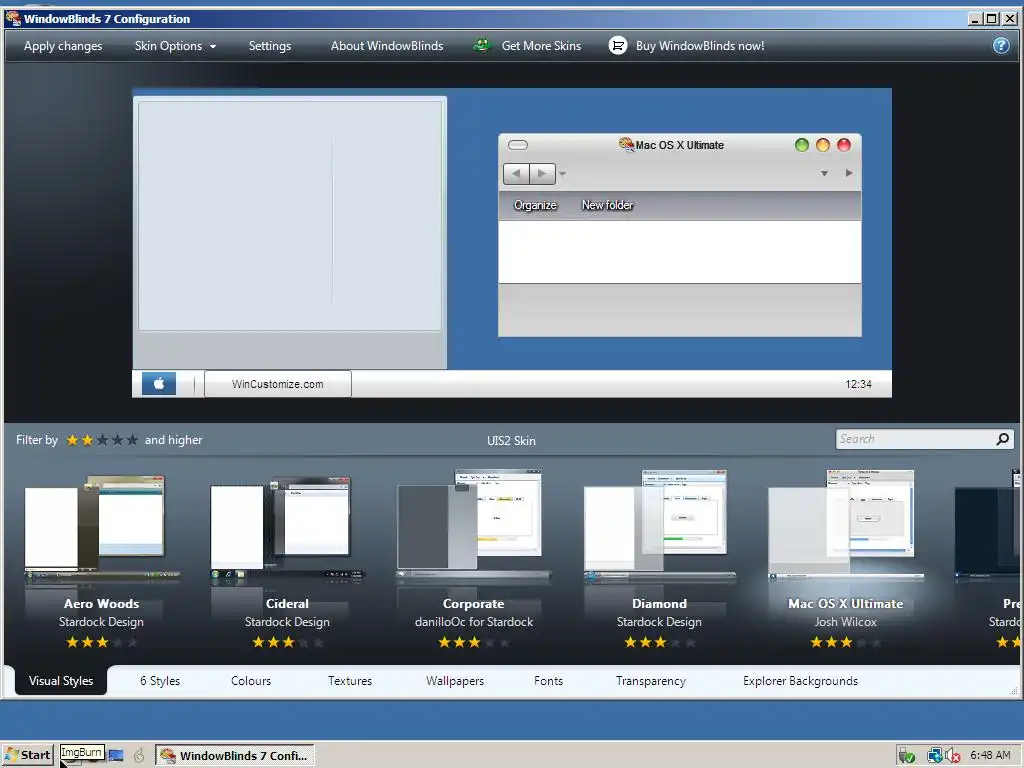The image size is (1024, 768).
Task: Click the 12:34 clock in skin preview
Action: [858, 384]
